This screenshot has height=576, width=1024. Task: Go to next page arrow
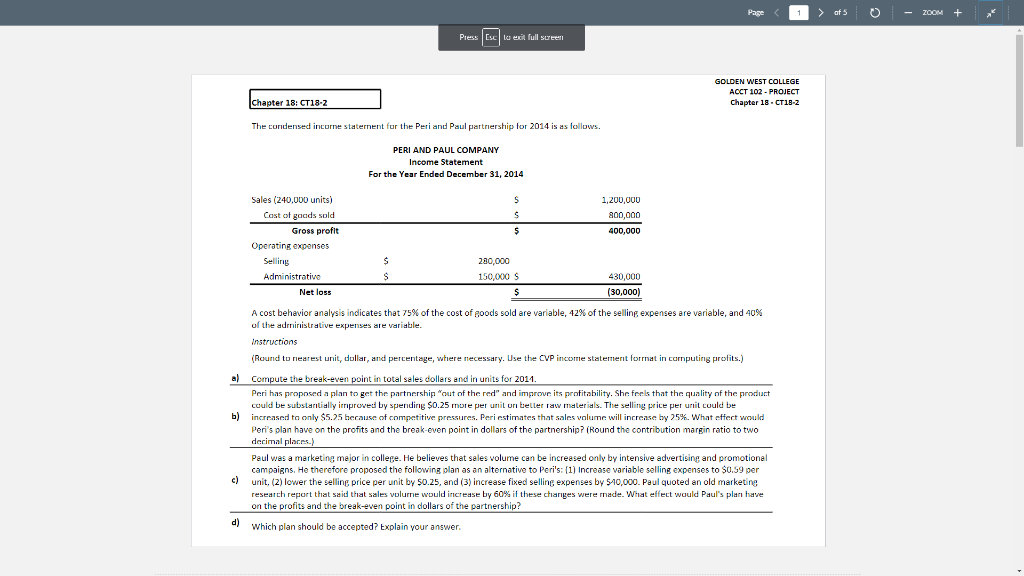click(x=821, y=12)
